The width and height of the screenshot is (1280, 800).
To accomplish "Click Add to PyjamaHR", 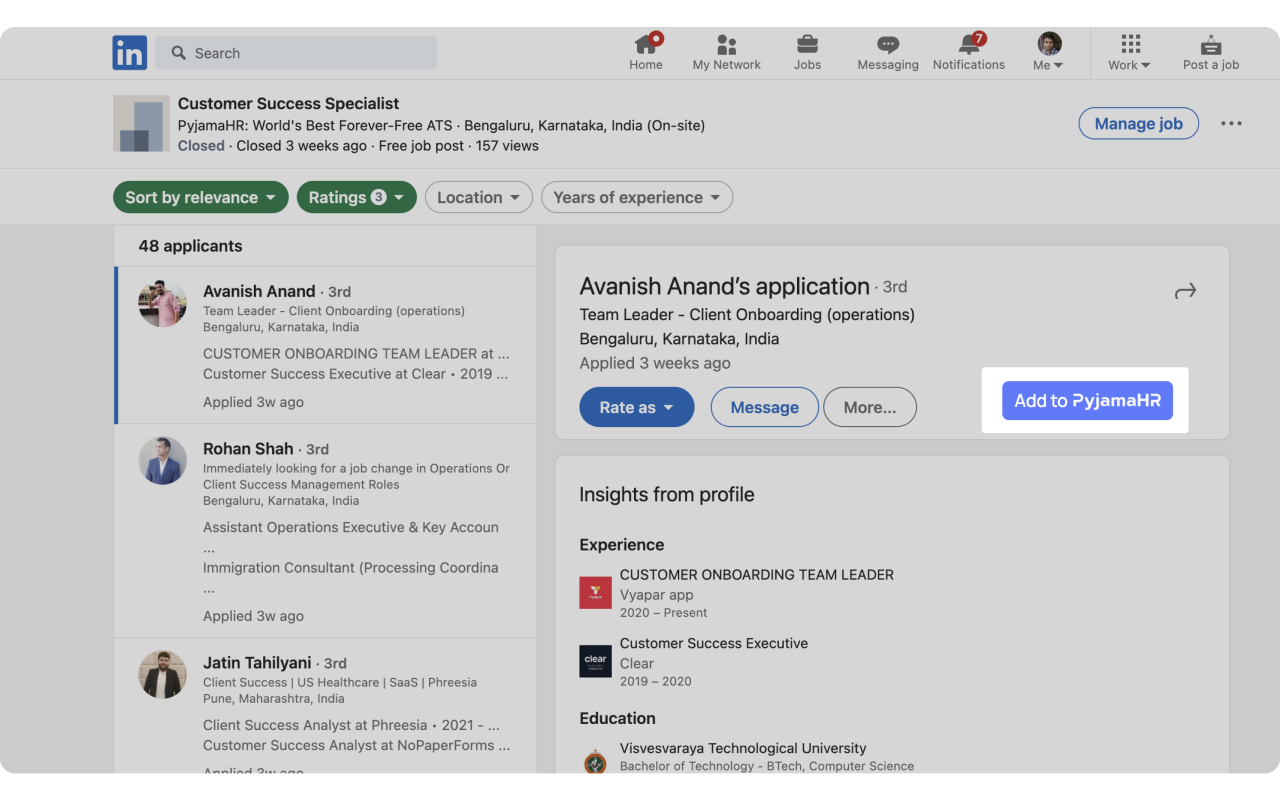I will click(x=1087, y=400).
